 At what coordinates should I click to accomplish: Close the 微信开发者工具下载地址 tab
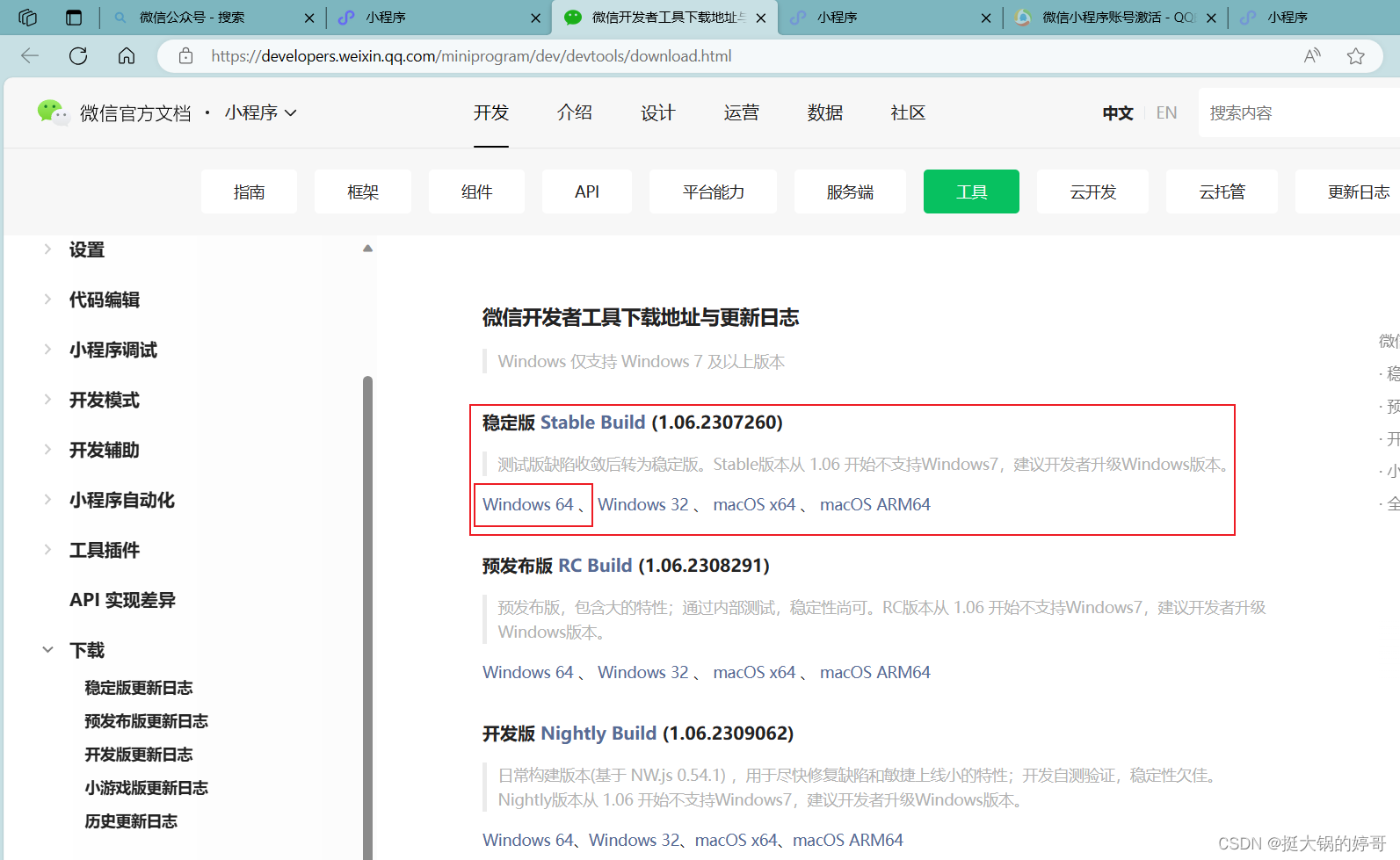click(x=761, y=18)
